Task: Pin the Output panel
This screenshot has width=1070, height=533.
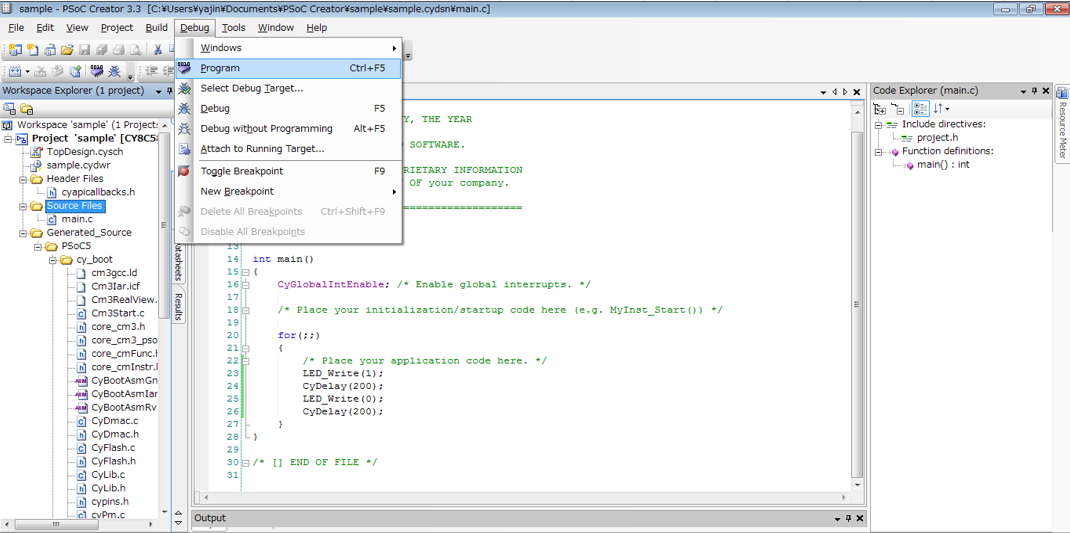Action: click(848, 518)
